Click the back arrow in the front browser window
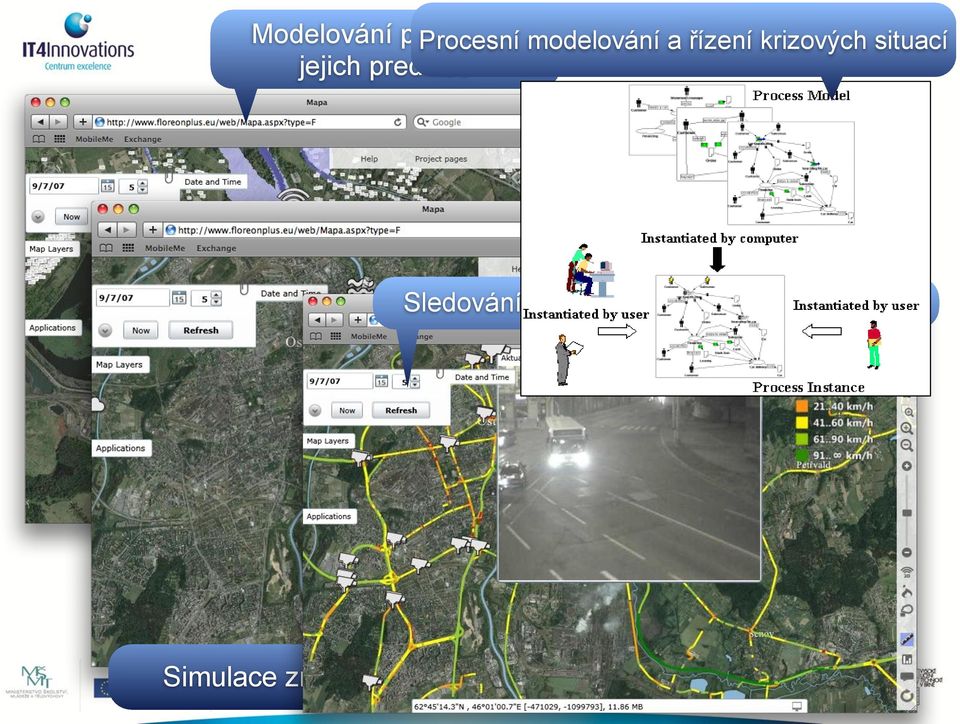Screen dimensions: 960x724 tap(318, 319)
